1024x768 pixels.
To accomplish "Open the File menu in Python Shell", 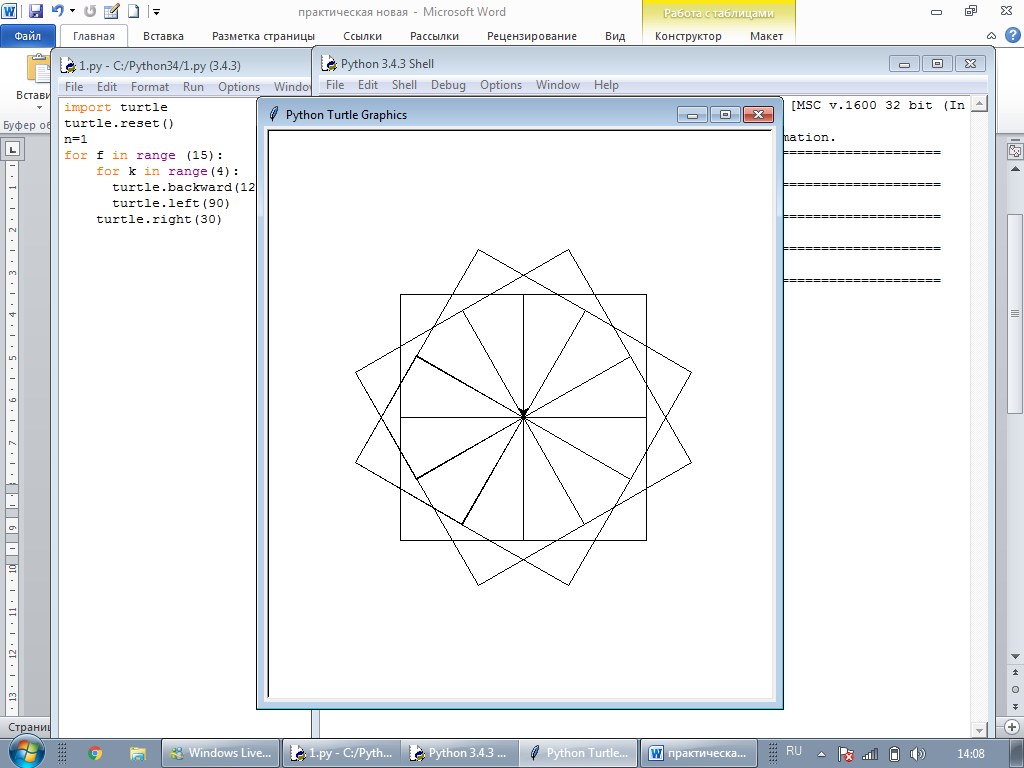I will coord(334,85).
